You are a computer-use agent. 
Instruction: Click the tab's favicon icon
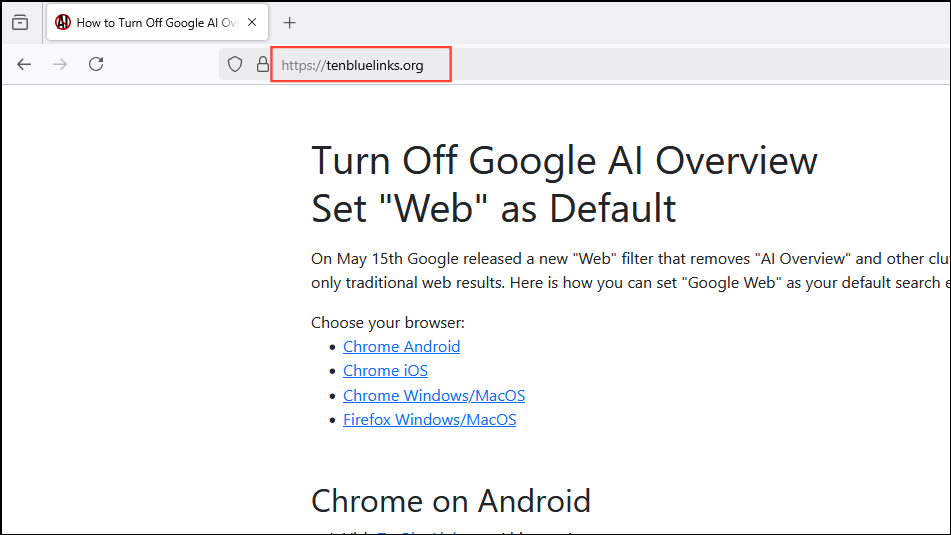point(62,22)
